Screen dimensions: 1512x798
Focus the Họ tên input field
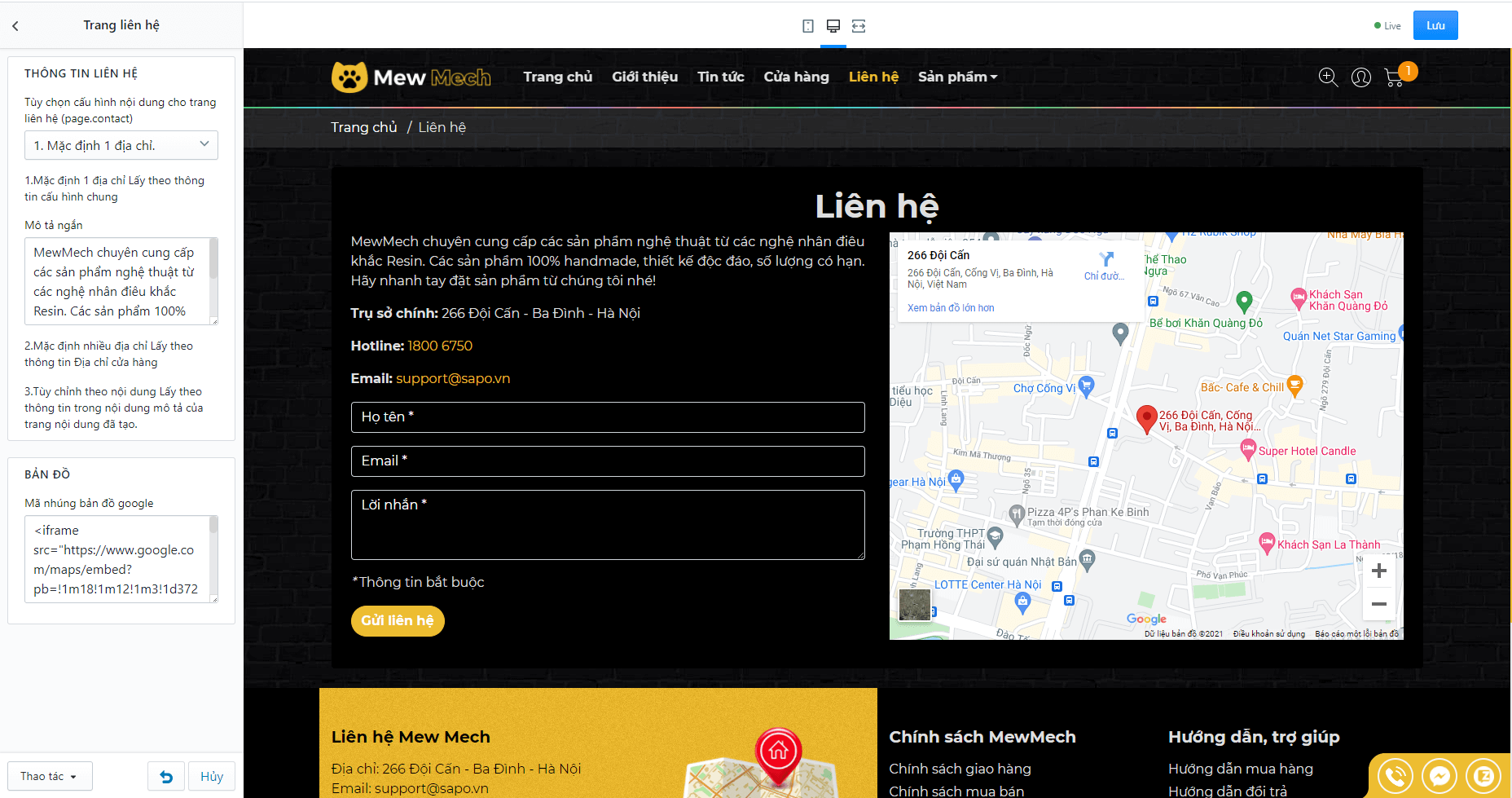tap(608, 417)
